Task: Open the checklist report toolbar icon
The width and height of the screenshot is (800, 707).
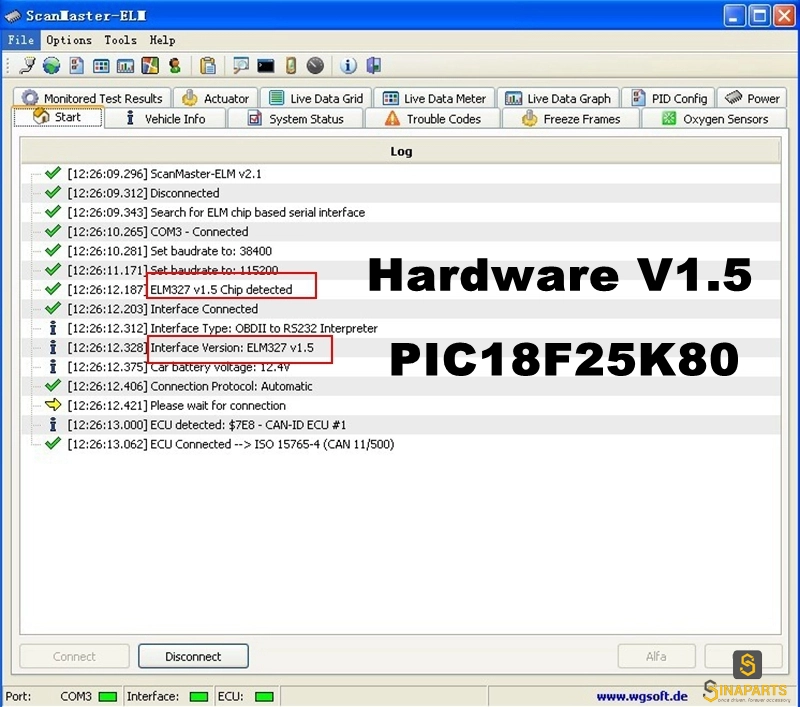Action: [x=77, y=65]
